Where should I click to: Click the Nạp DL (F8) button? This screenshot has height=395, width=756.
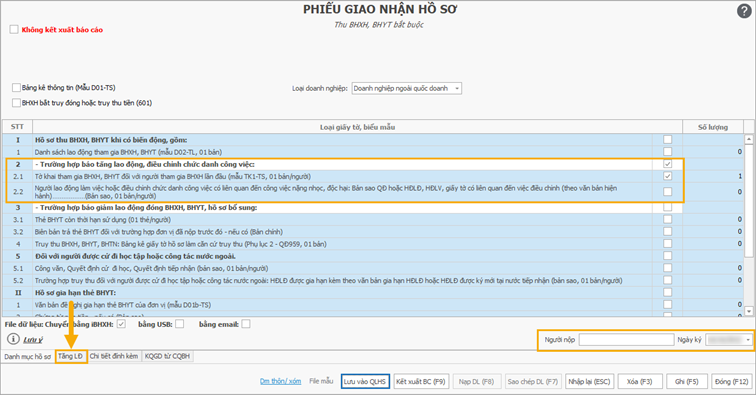[476, 381]
